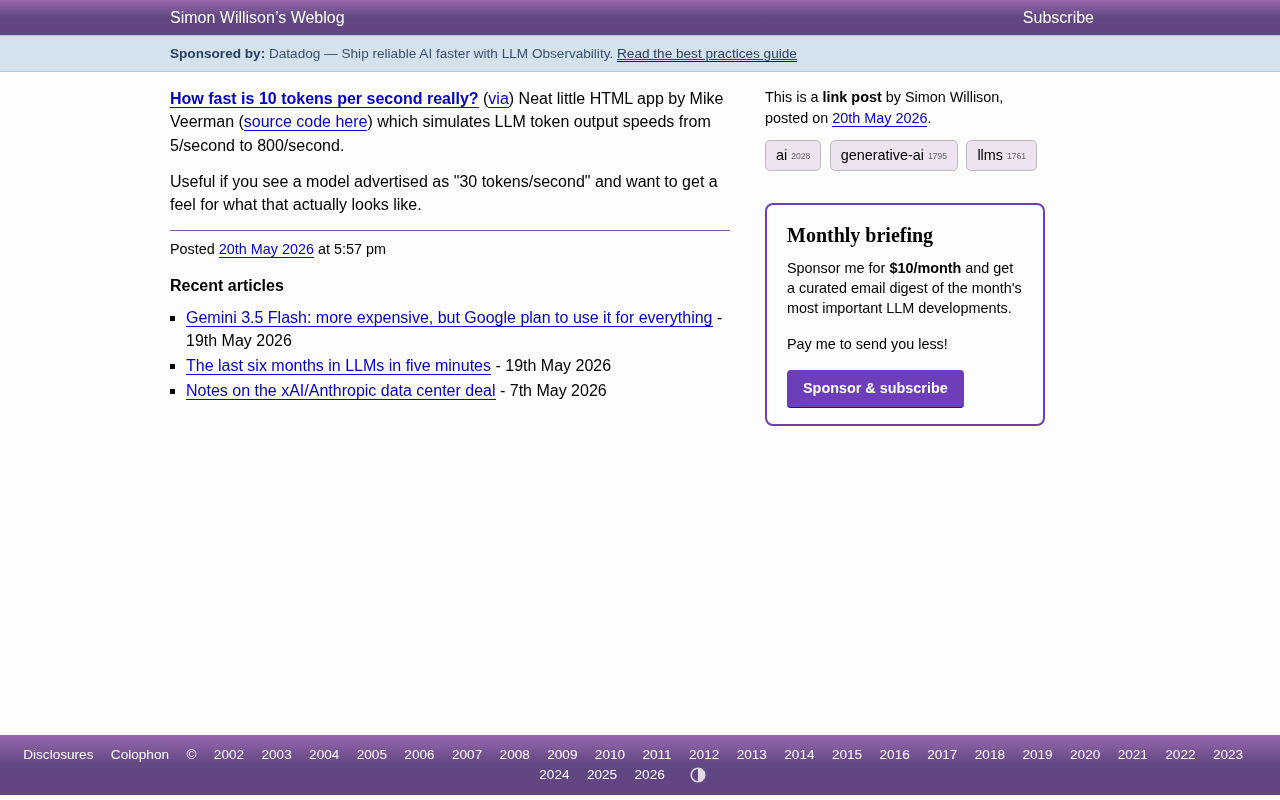The height and width of the screenshot is (800, 1280).
Task: Go to 2002 archive
Action: pyautogui.click(x=229, y=755)
